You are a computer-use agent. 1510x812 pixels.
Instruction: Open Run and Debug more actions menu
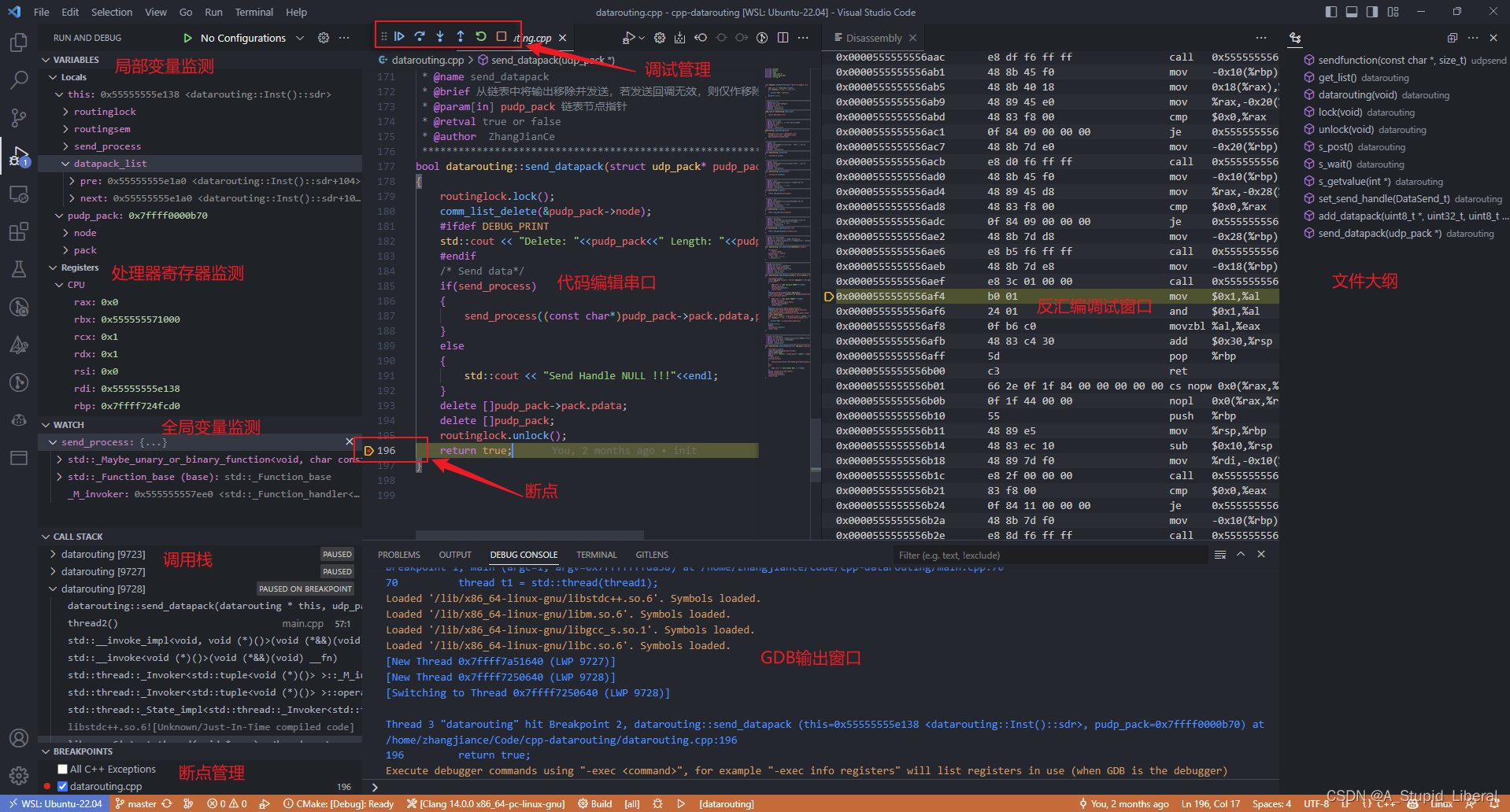tap(344, 38)
